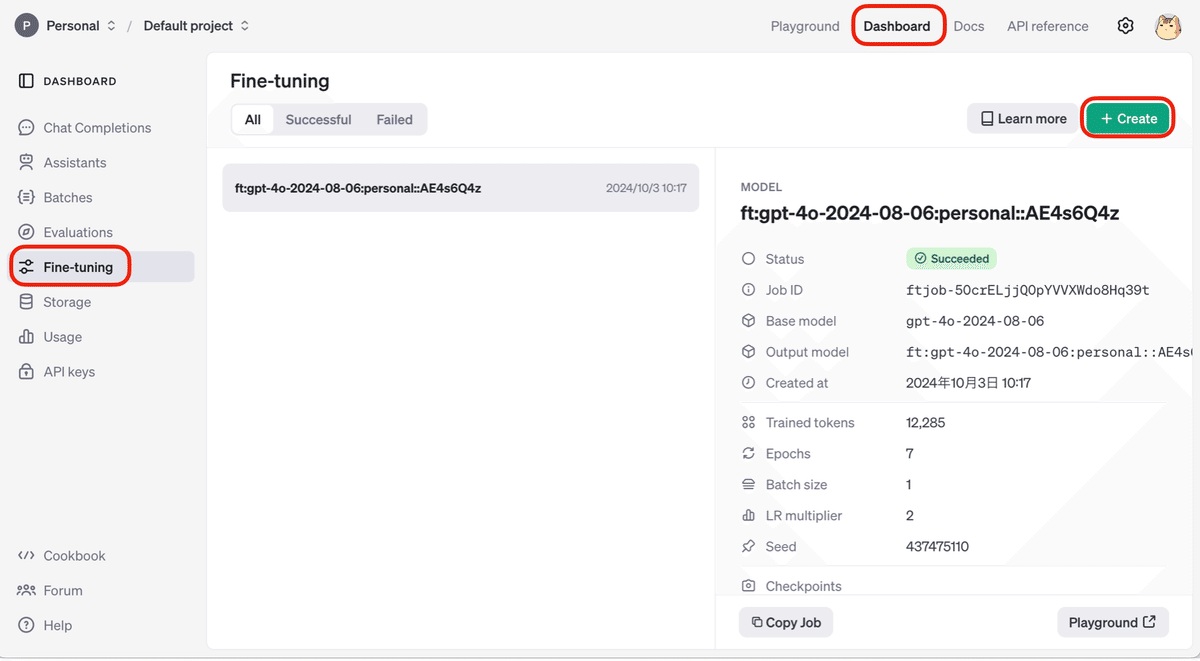
Task: Expand the Default project dropdown
Action: (x=196, y=26)
